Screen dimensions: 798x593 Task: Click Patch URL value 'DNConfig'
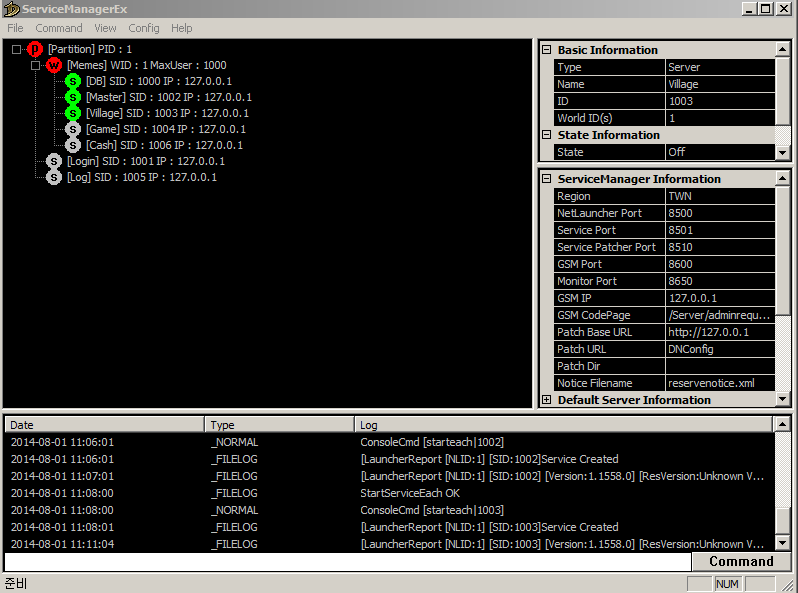click(x=720, y=349)
